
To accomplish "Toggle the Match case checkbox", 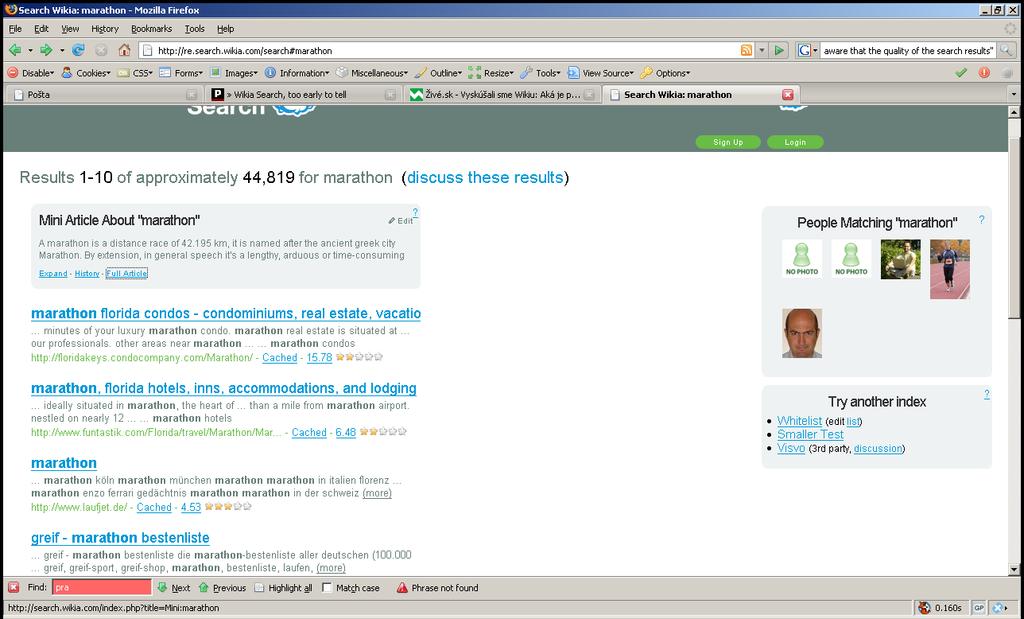I will pyautogui.click(x=327, y=588).
